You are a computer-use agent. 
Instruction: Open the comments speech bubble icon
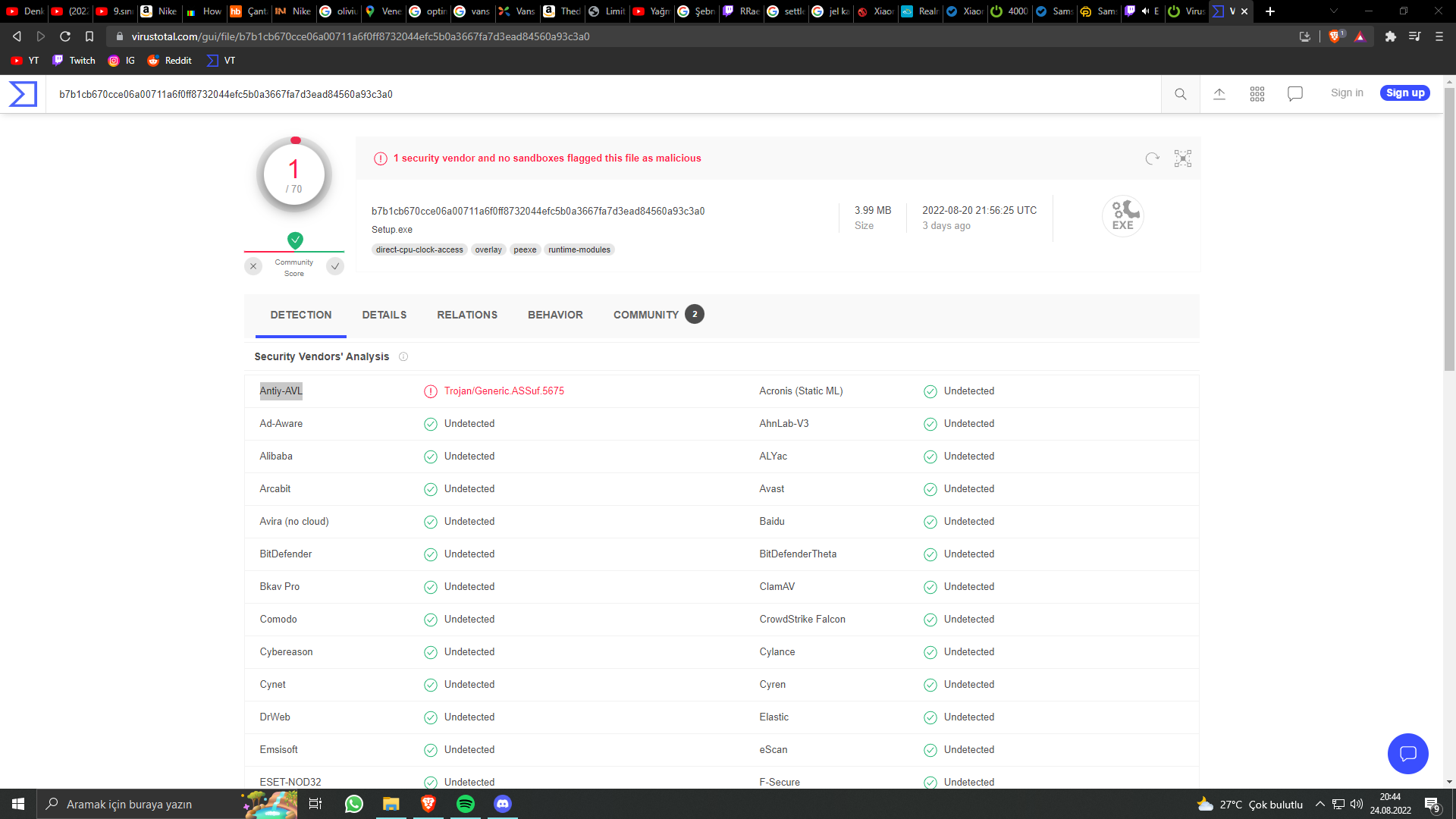[x=1295, y=94]
